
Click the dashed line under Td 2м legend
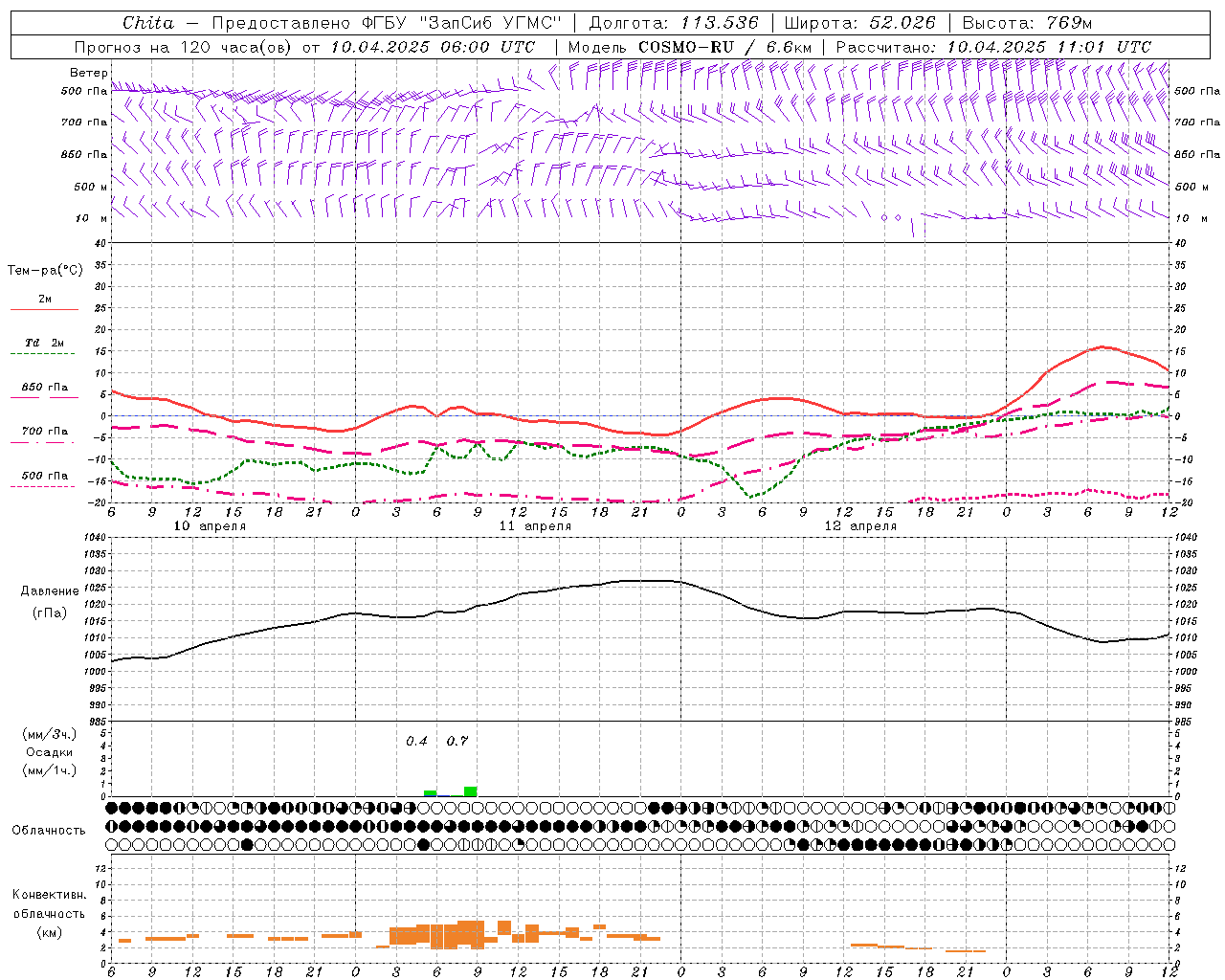43,354
